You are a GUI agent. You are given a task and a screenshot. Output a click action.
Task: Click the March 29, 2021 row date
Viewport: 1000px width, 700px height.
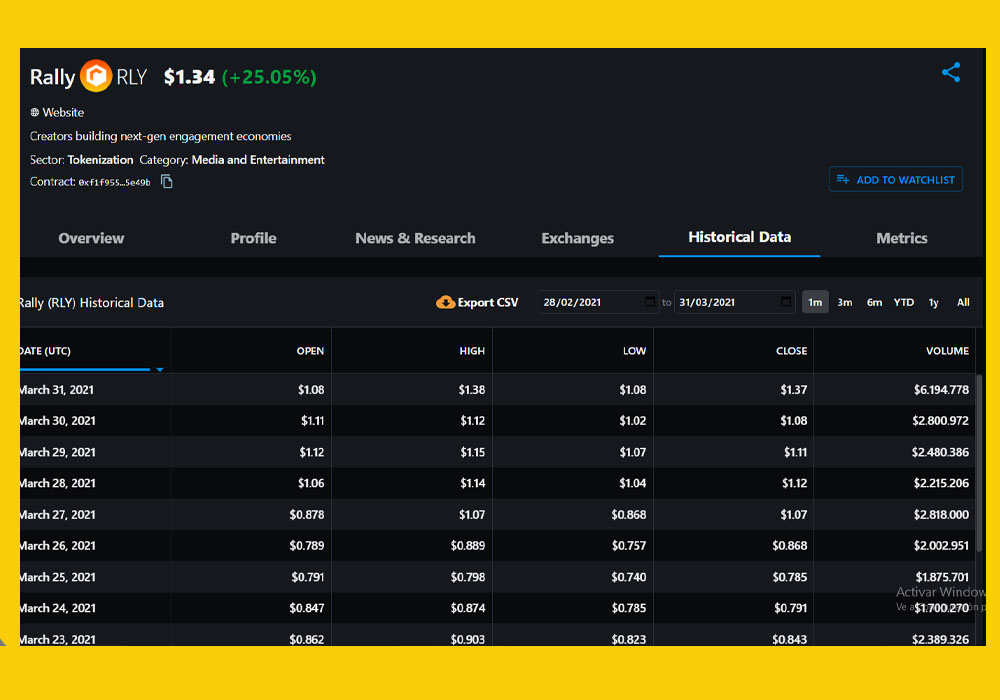[x=57, y=452]
